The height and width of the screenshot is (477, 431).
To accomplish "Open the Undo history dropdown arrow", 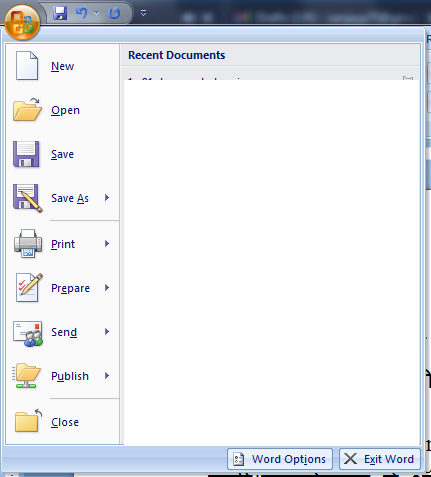I will 96,13.
